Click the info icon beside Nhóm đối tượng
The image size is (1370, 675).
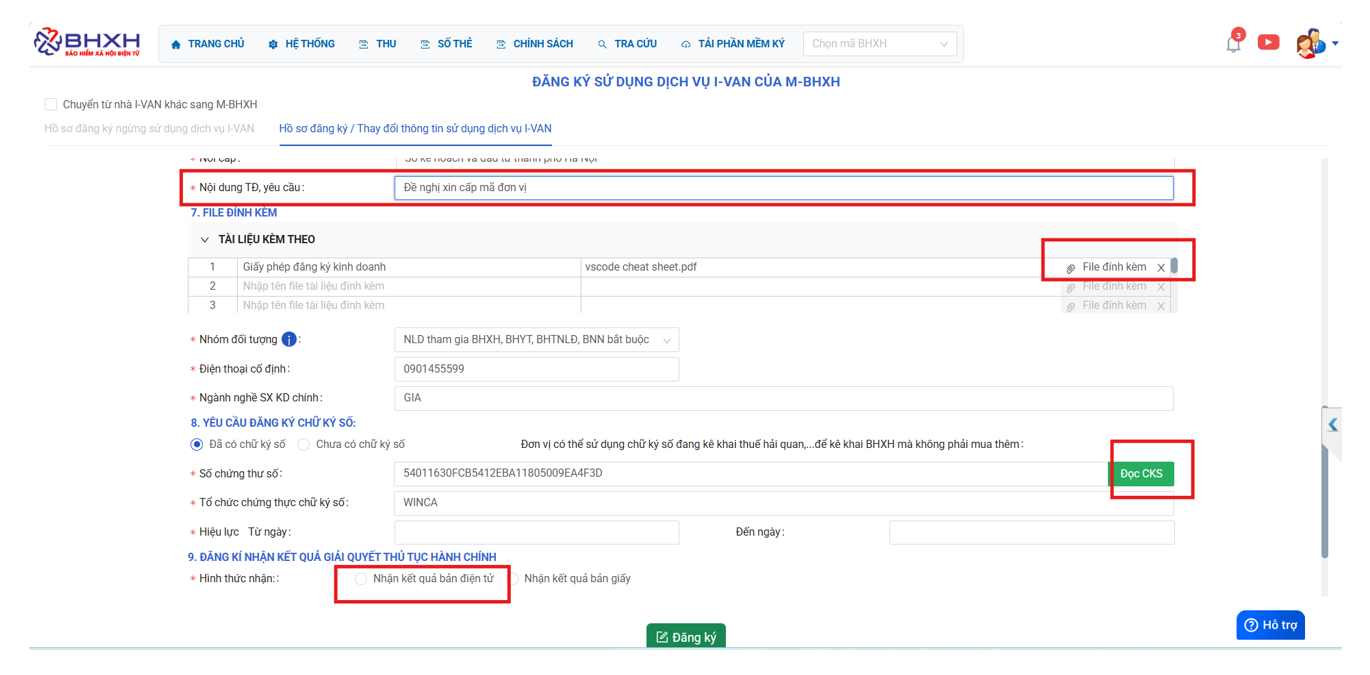point(289,340)
